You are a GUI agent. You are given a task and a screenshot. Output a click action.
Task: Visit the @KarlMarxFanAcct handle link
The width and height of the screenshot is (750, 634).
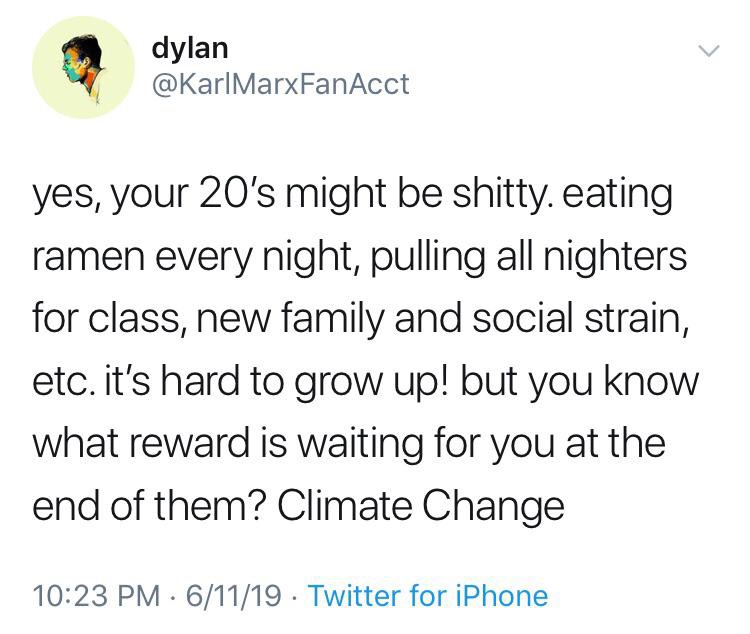click(279, 84)
